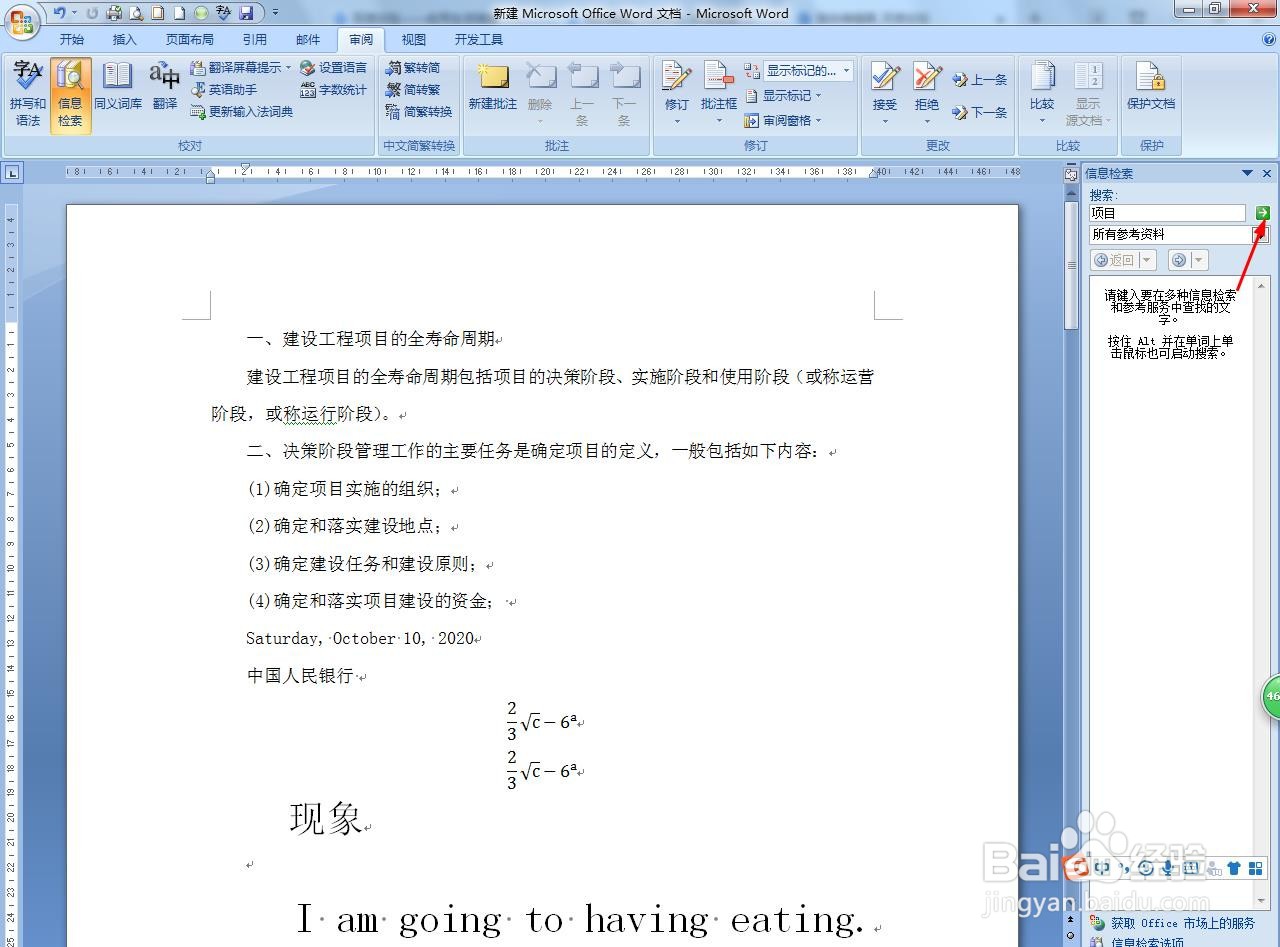1280x947 pixels.
Task: Switch to the 页面布局 ribbon tab
Action: 190,40
